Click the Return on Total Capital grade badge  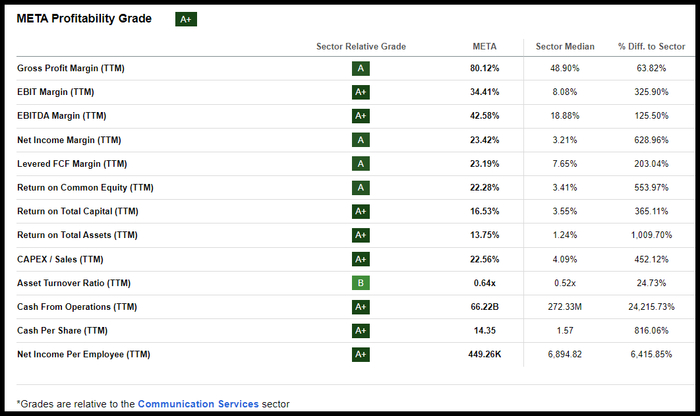[361, 211]
